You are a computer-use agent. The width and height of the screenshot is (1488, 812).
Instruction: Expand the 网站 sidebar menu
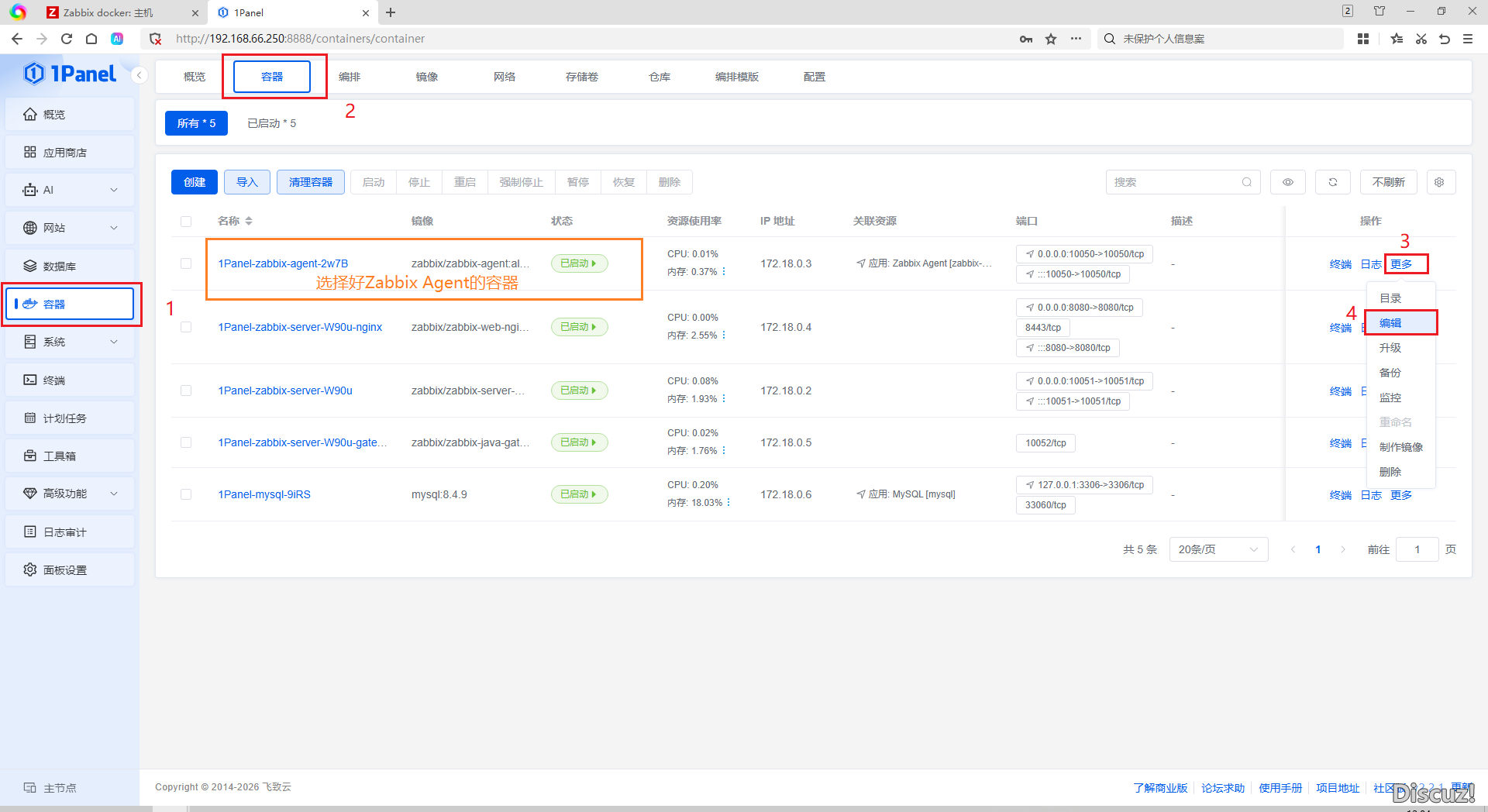tap(70, 228)
